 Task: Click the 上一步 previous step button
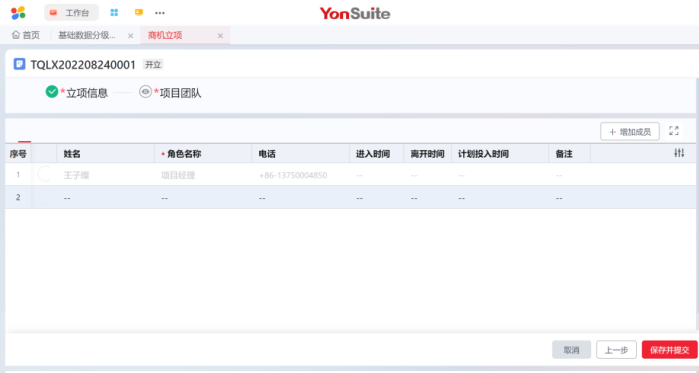(x=617, y=350)
